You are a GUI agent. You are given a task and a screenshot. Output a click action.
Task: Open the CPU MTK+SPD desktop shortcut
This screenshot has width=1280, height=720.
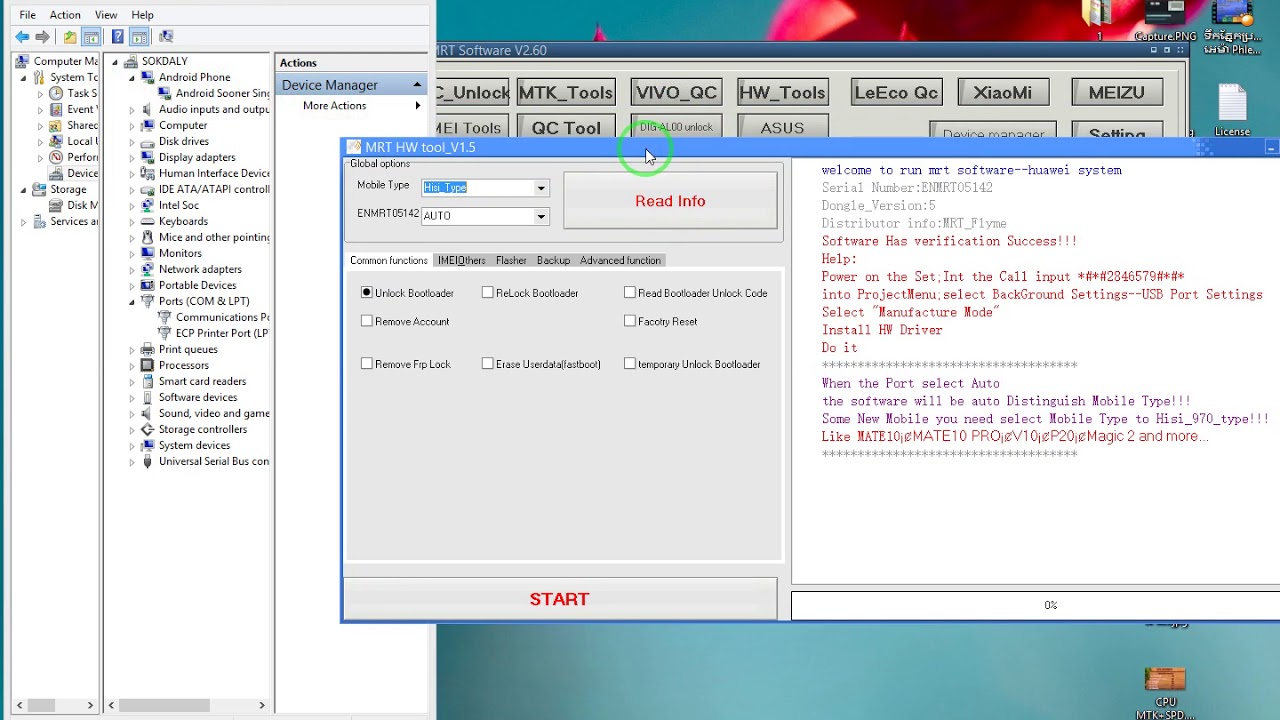coord(1165,693)
